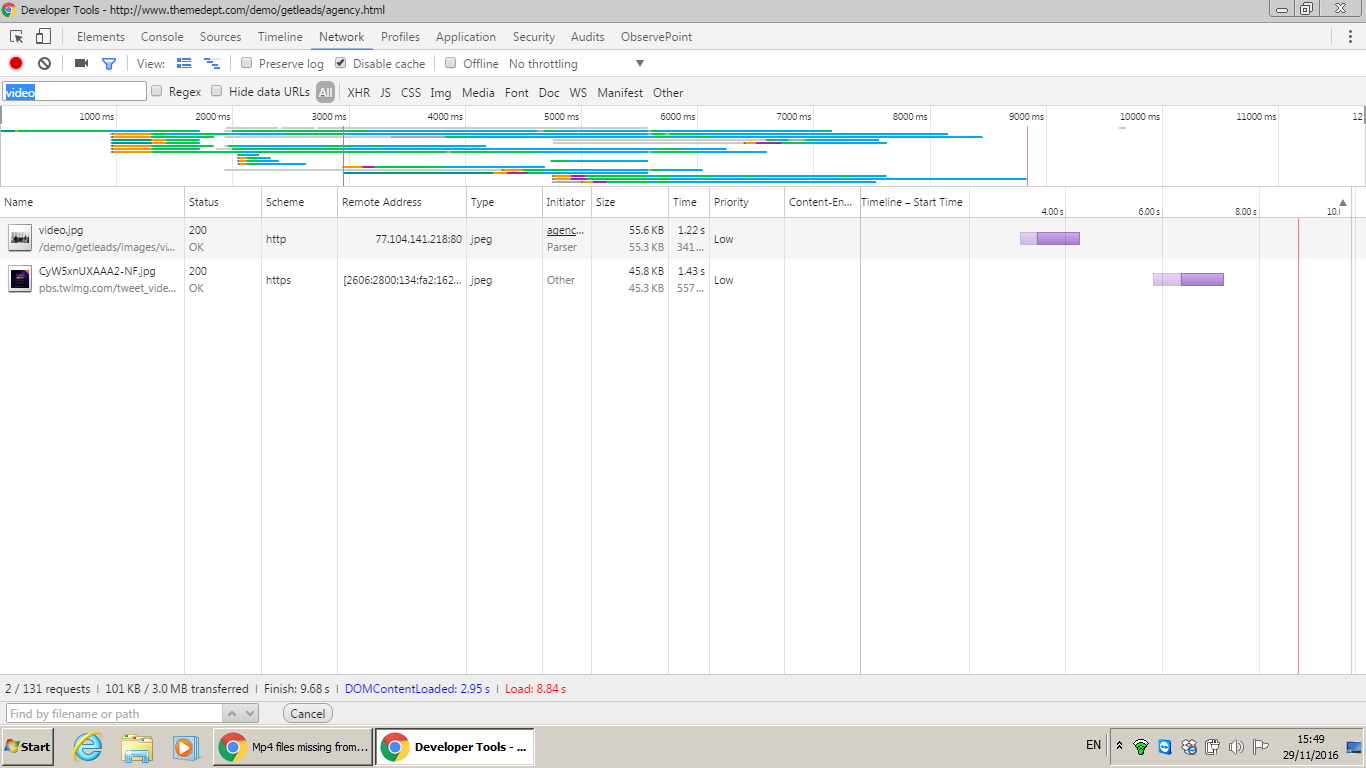Filter requests by XHR type
Screen dimensions: 1366x768
click(358, 92)
